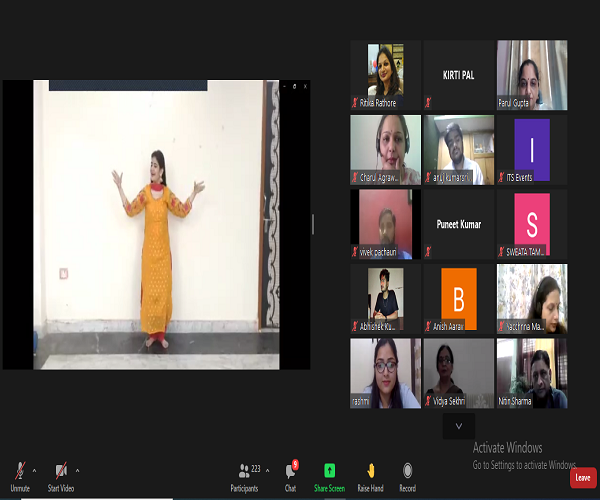Select Parul Gupta video tile
This screenshot has height=500, width=600.
click(532, 75)
